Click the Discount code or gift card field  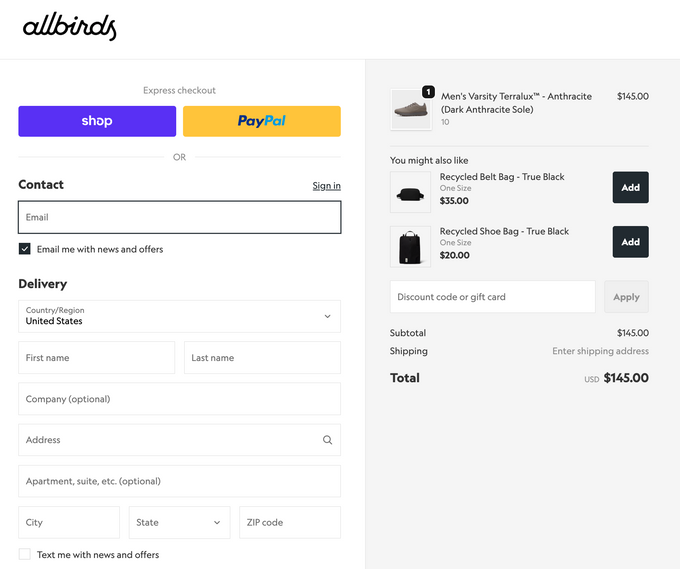493,297
